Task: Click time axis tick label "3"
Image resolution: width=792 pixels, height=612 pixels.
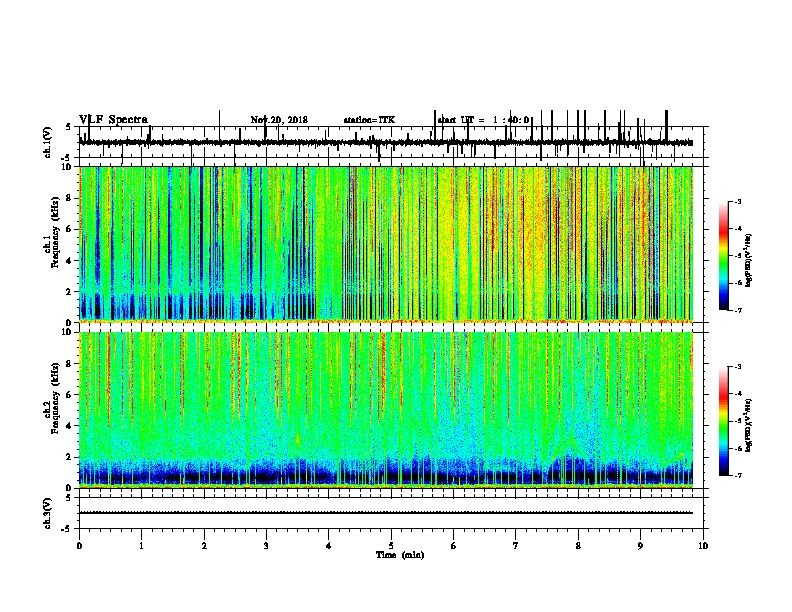Action: pos(266,546)
